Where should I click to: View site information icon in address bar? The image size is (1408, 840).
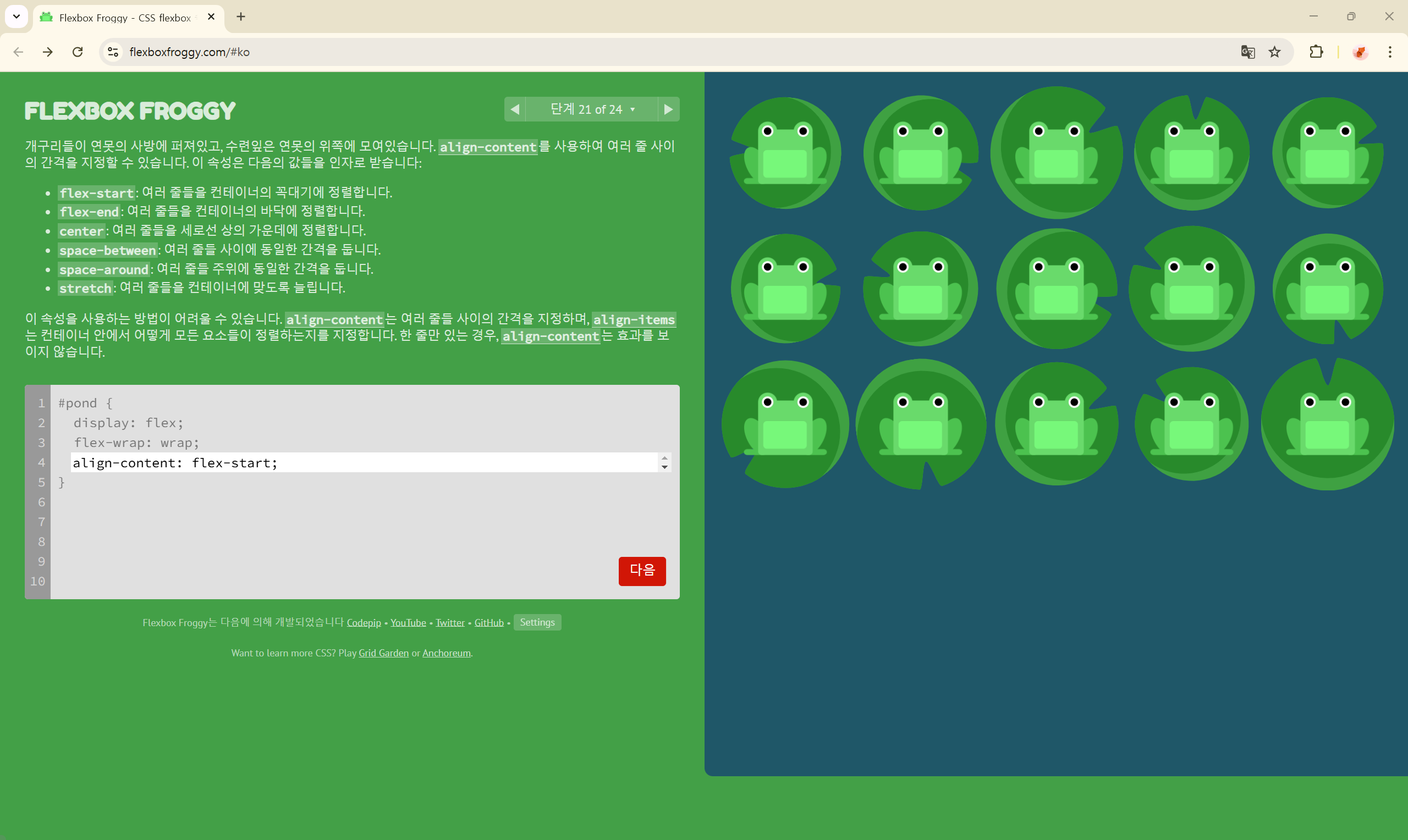click(113, 52)
